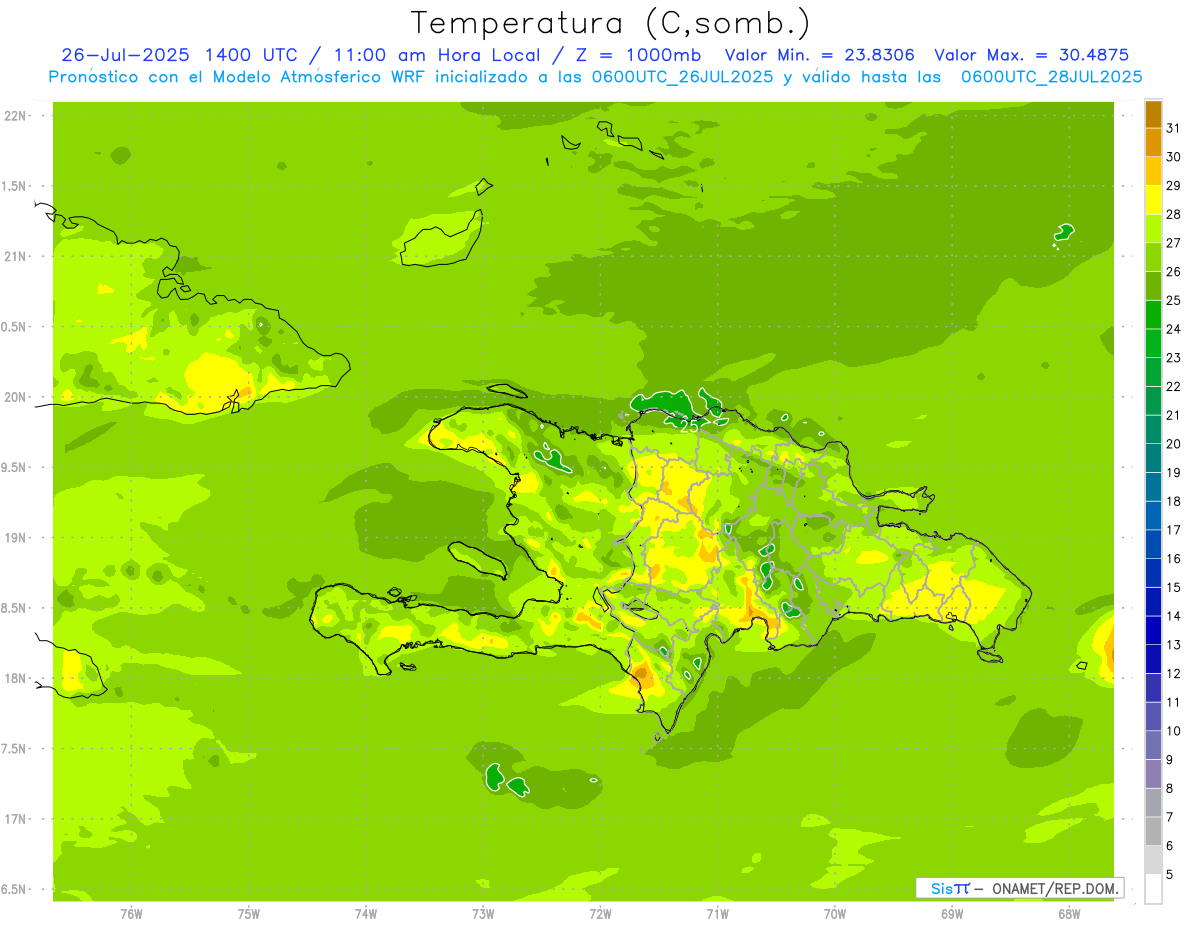Select the '0600UTC_26JUL2025' initialization time

click(679, 76)
